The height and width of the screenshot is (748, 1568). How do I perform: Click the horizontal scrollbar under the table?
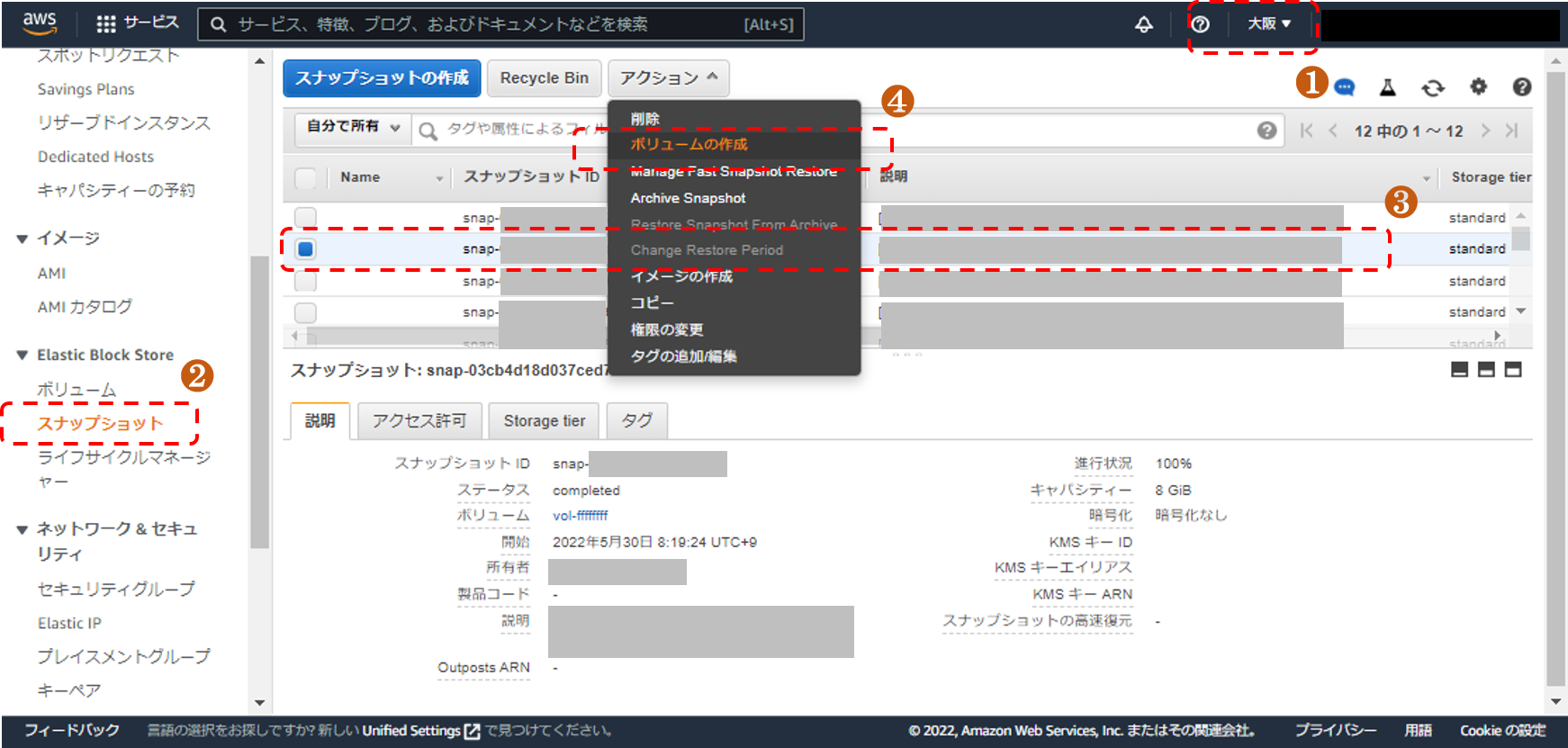pos(450,336)
